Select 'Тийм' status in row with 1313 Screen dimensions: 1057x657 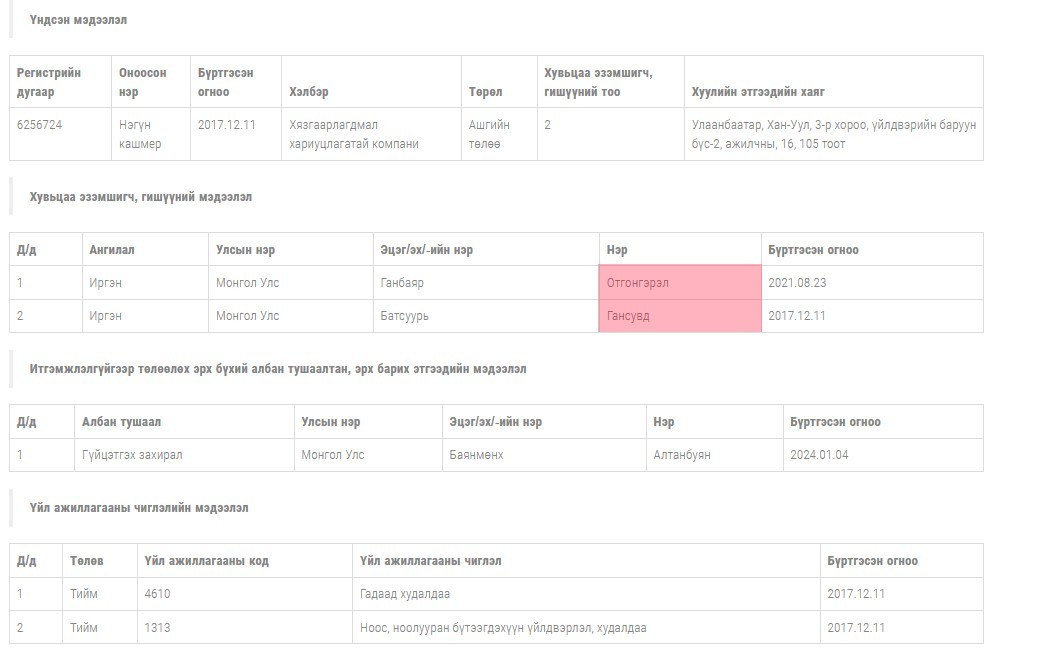click(x=84, y=628)
